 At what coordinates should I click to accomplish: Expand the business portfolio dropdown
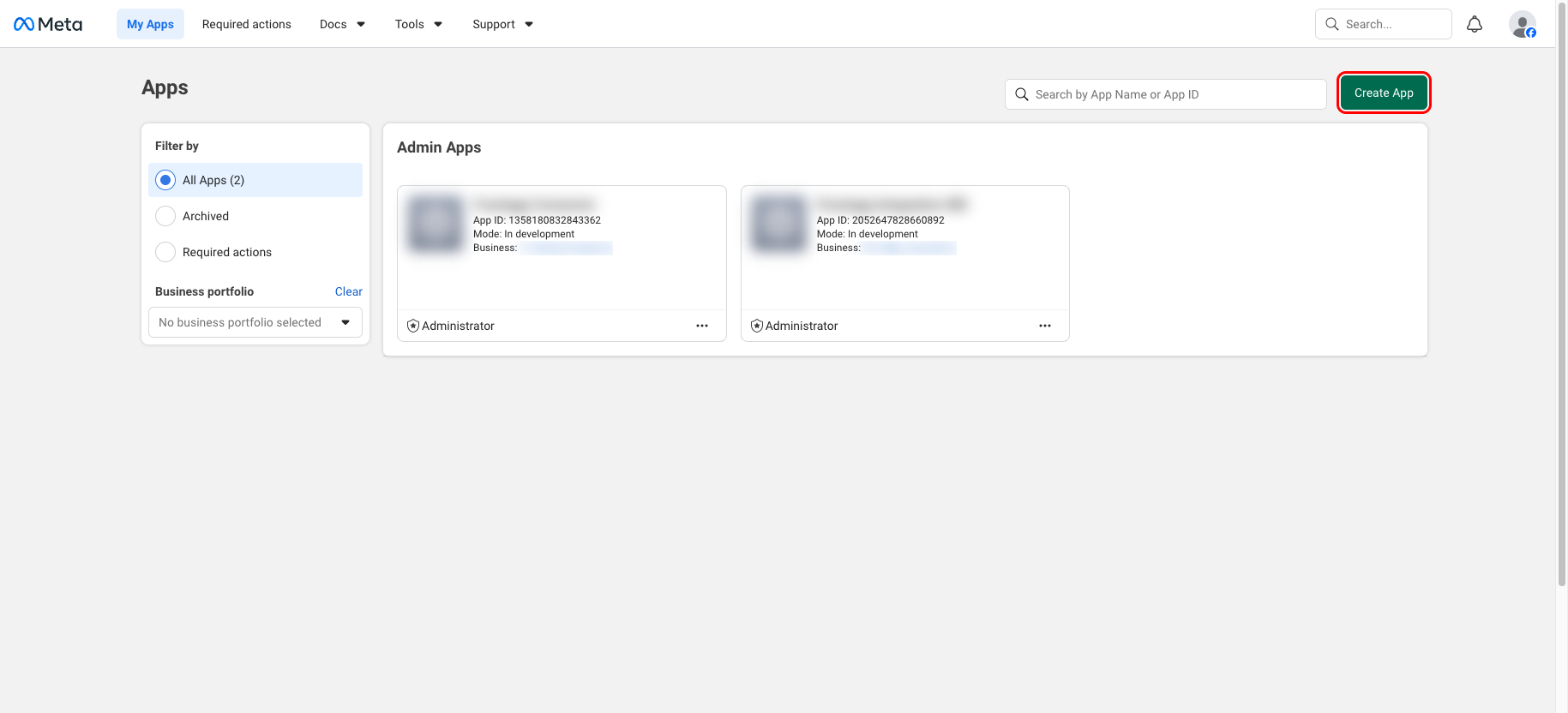point(255,322)
